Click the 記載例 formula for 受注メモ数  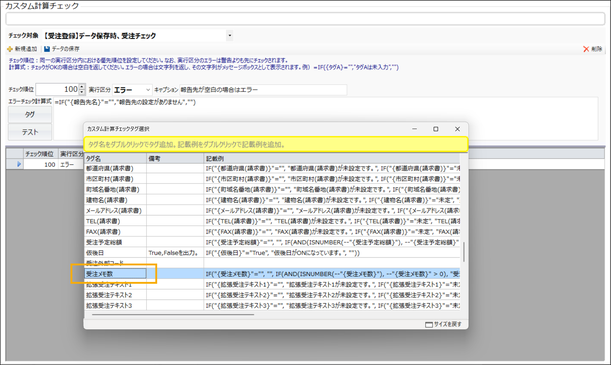tap(332, 274)
